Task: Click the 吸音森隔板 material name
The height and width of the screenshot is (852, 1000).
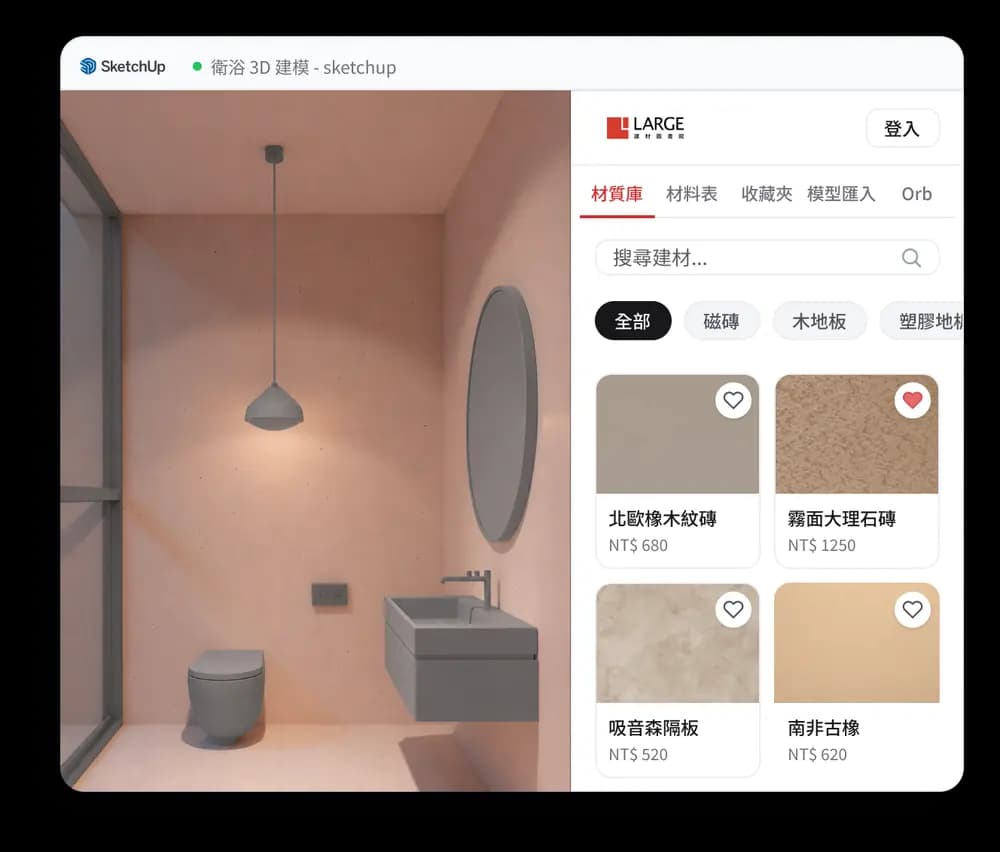Action: [654, 728]
